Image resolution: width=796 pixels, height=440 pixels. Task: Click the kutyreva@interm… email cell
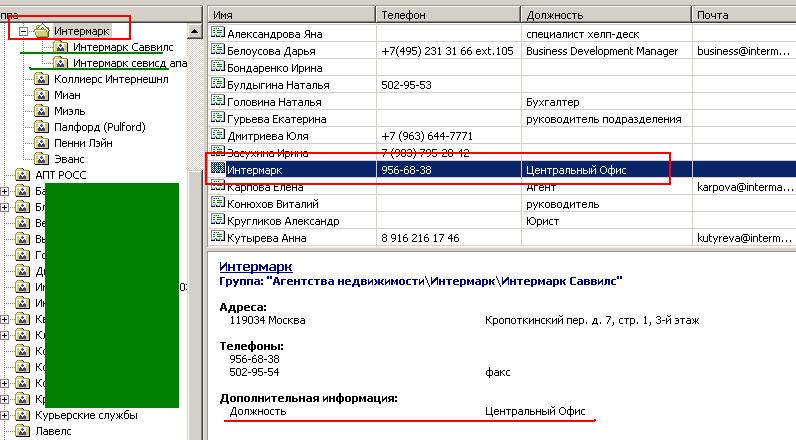point(743,238)
